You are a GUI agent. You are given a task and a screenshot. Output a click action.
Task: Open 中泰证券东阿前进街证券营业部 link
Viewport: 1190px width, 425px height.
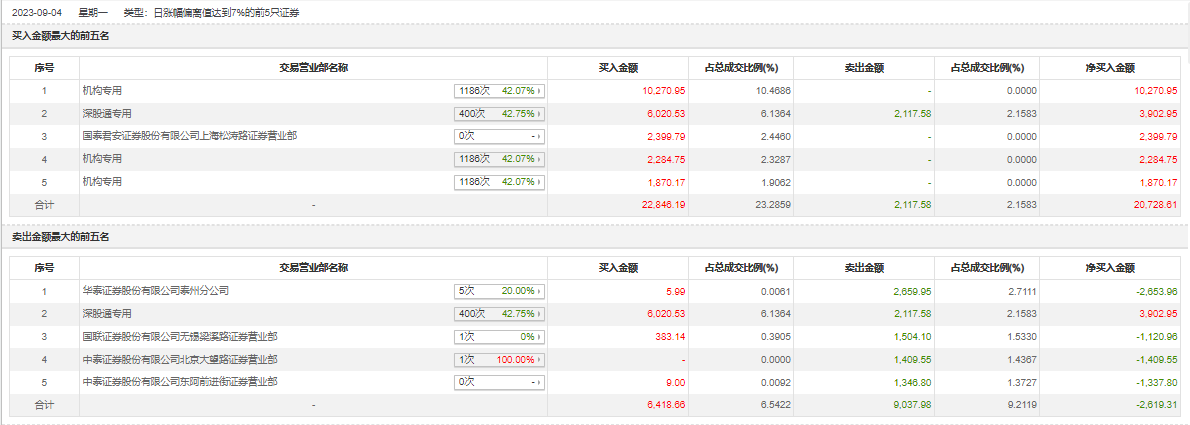180,382
